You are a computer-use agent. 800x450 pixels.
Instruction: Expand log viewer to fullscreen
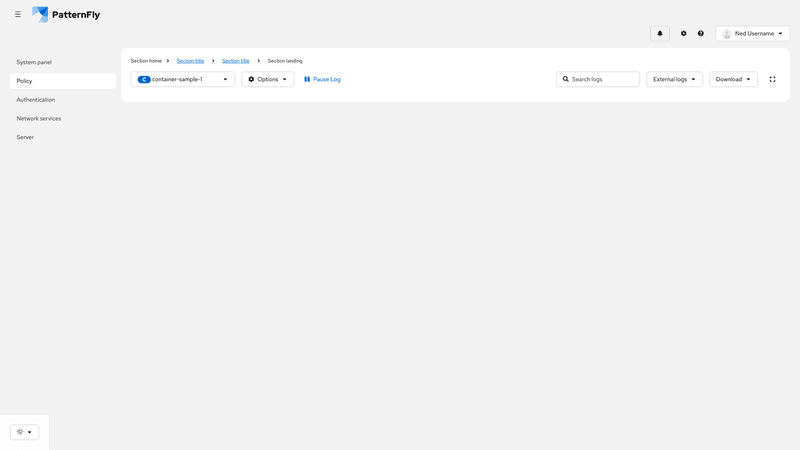pos(772,79)
